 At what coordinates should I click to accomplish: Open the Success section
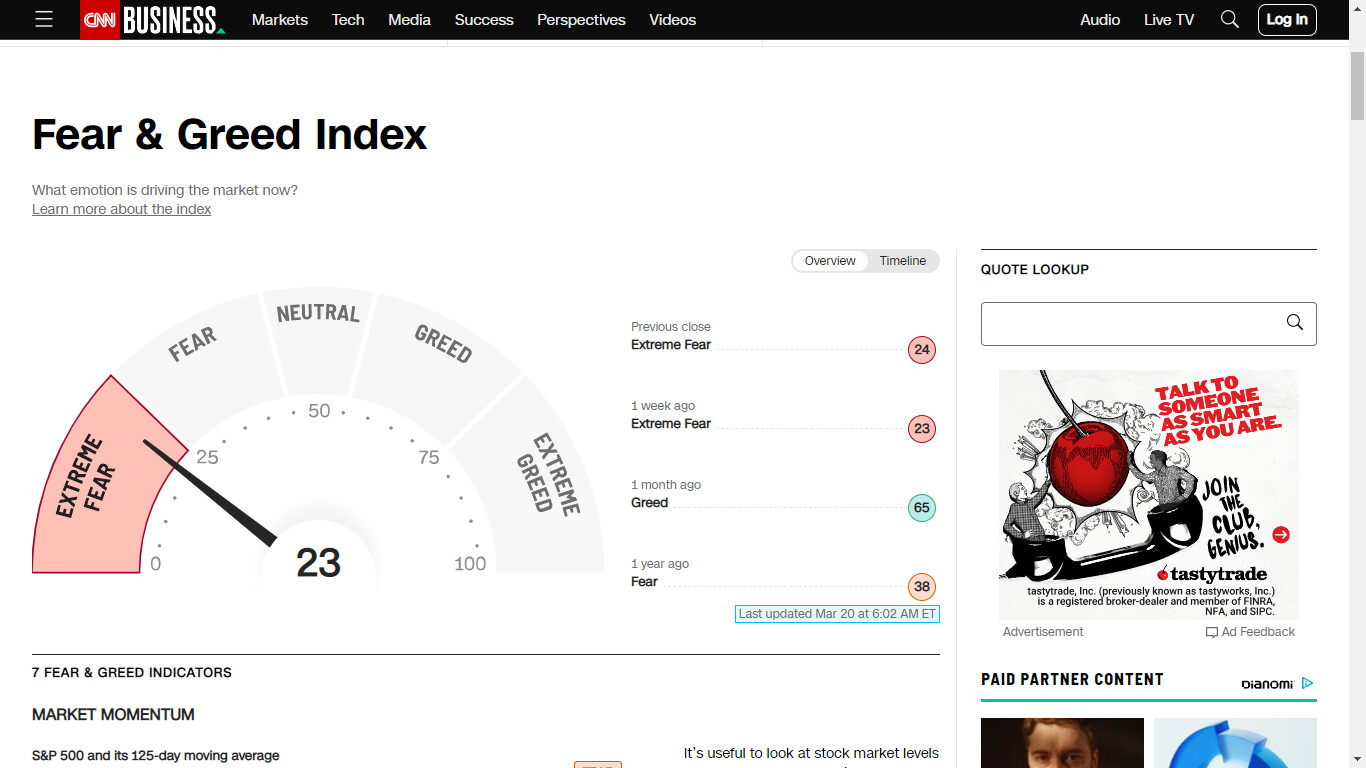(x=484, y=20)
